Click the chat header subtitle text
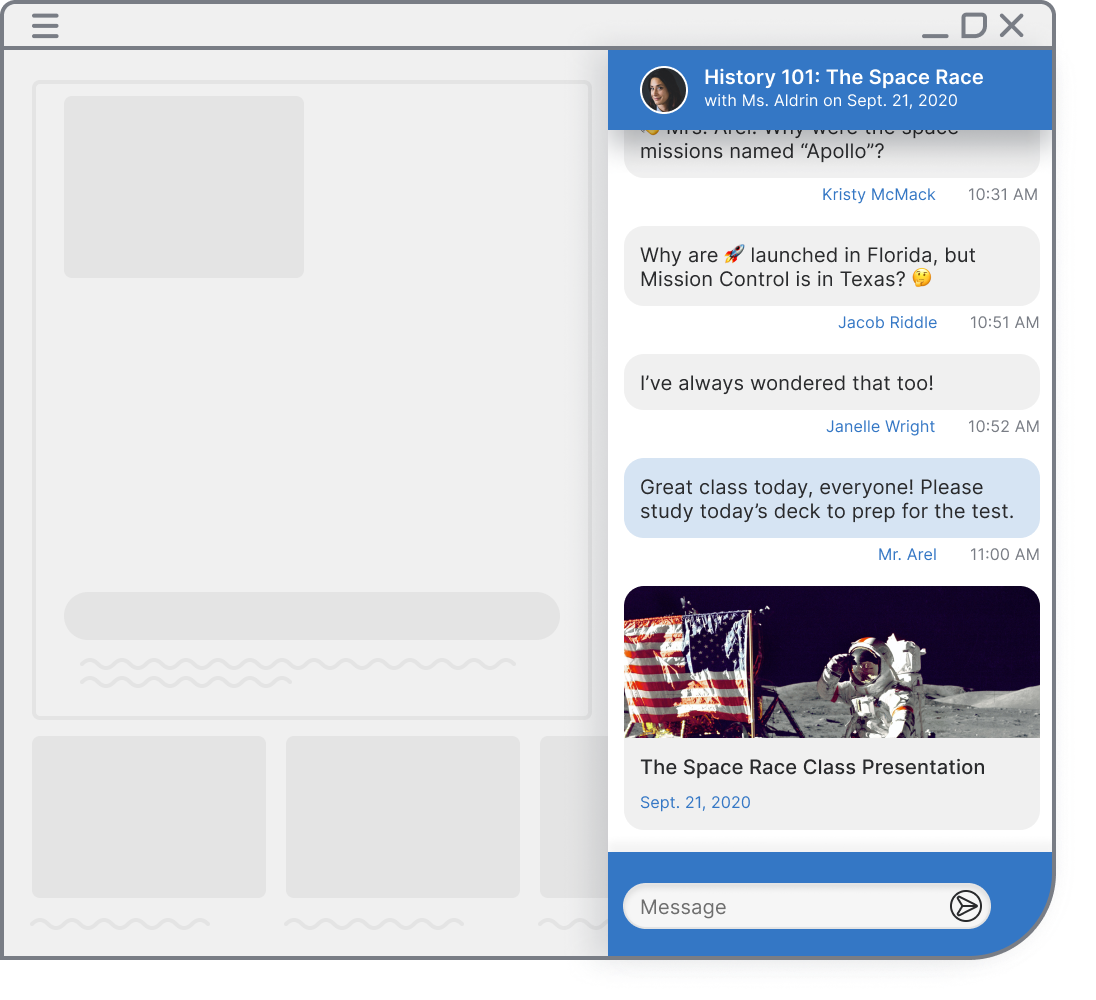Image resolution: width=1096 pixels, height=1000 pixels. coord(844,101)
